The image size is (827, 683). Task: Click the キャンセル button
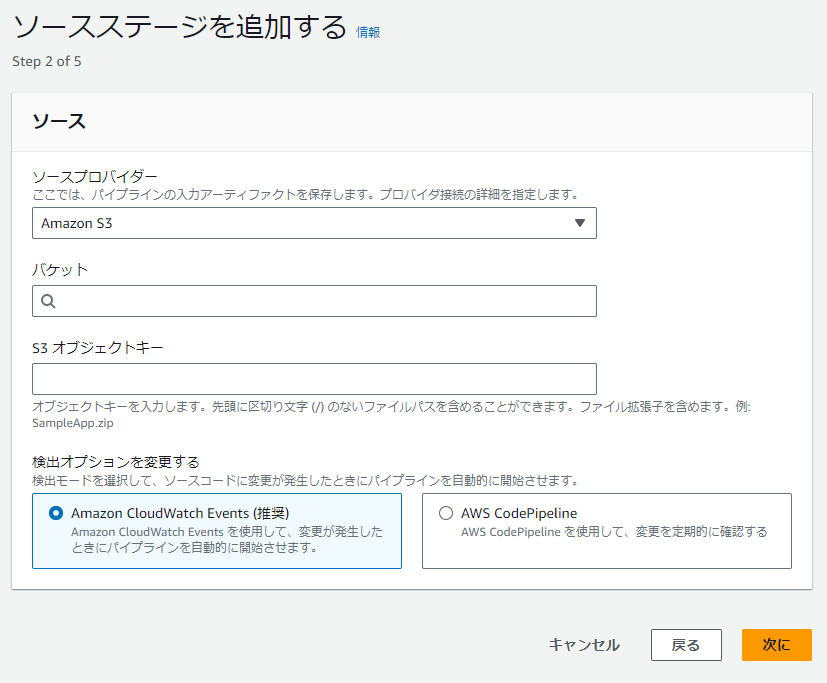point(584,644)
